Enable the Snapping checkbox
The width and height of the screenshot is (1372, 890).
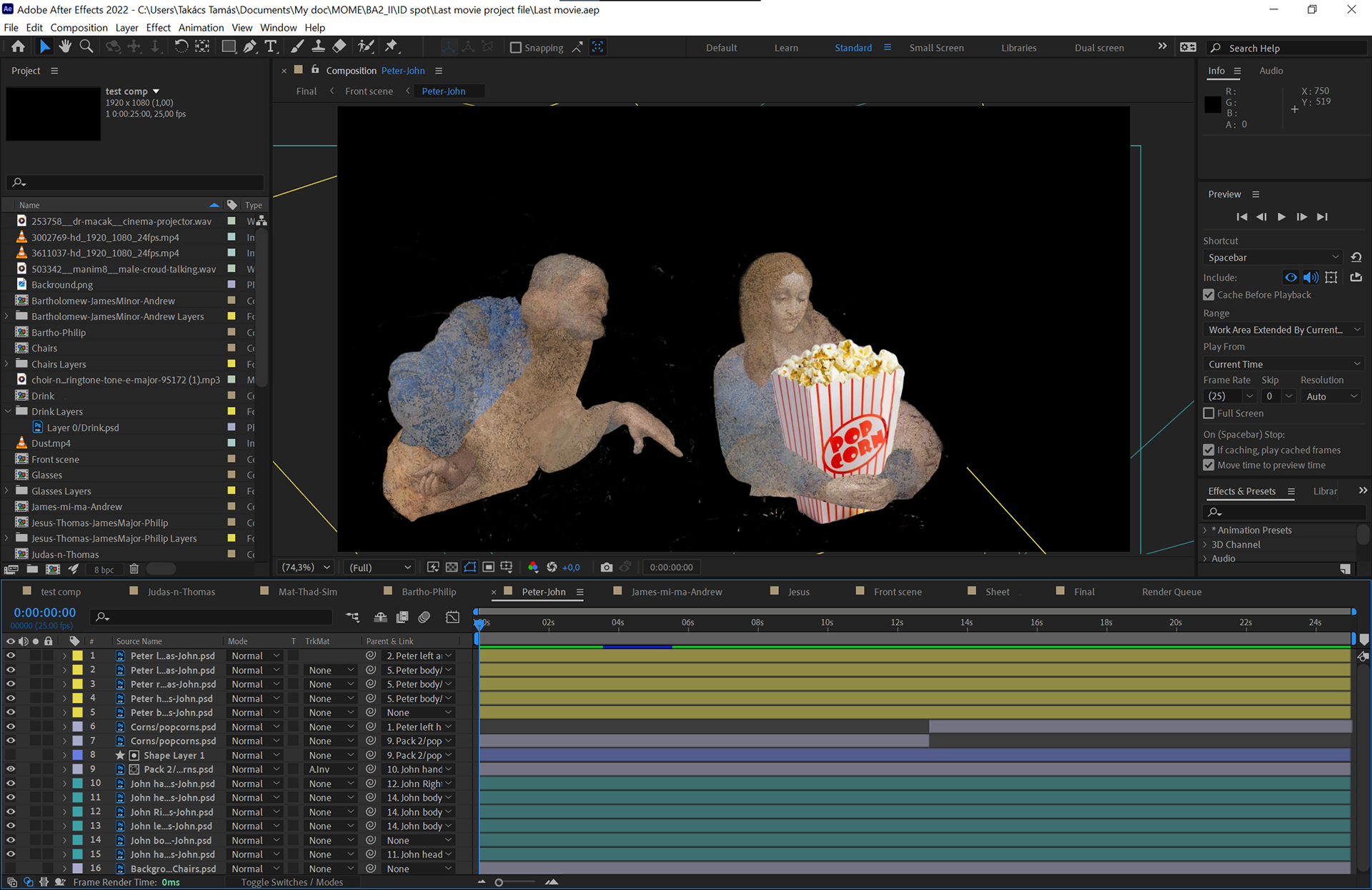click(x=515, y=47)
